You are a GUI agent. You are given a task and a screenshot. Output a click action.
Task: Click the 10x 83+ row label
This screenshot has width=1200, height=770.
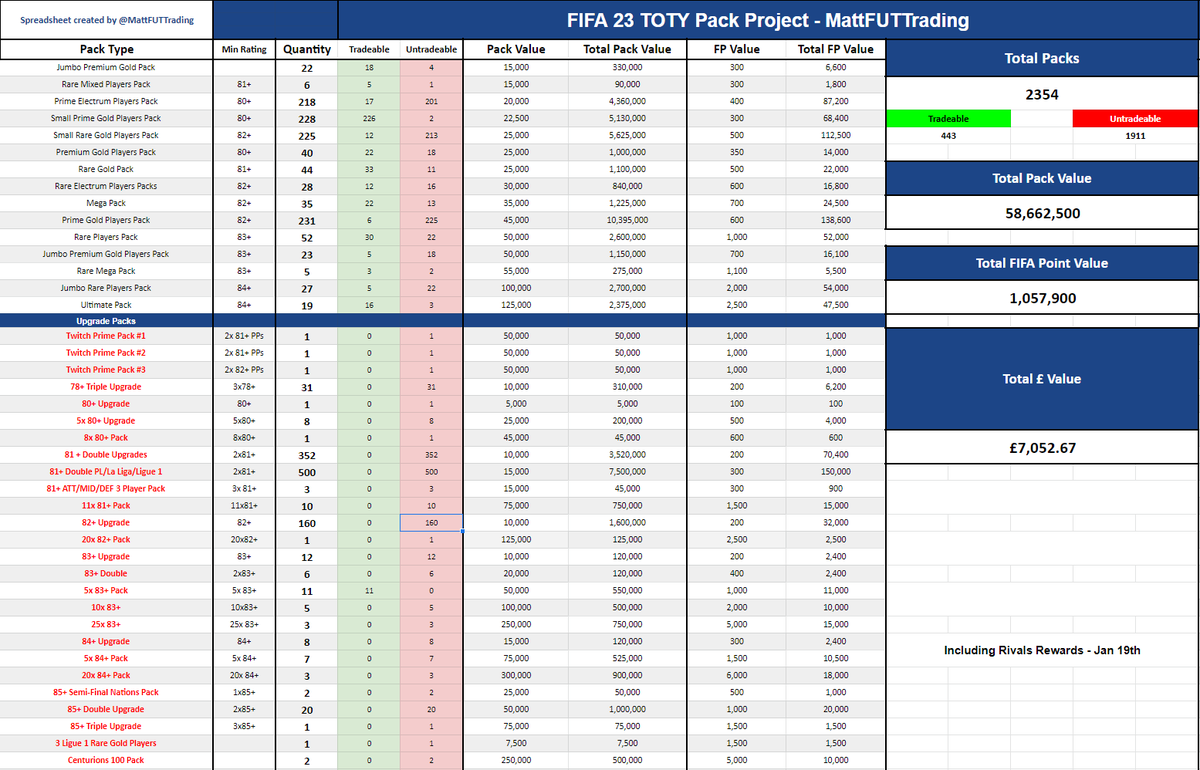(x=106, y=608)
